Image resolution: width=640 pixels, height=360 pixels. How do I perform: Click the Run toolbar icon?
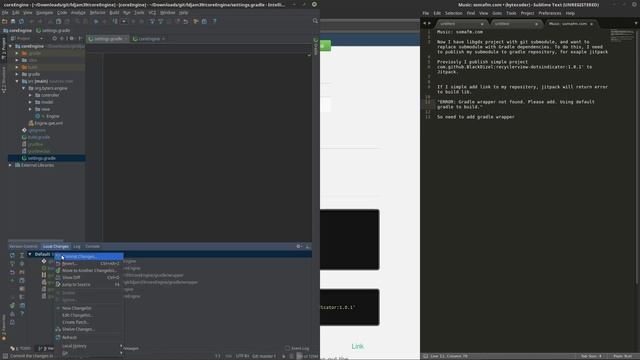pos(96,21)
